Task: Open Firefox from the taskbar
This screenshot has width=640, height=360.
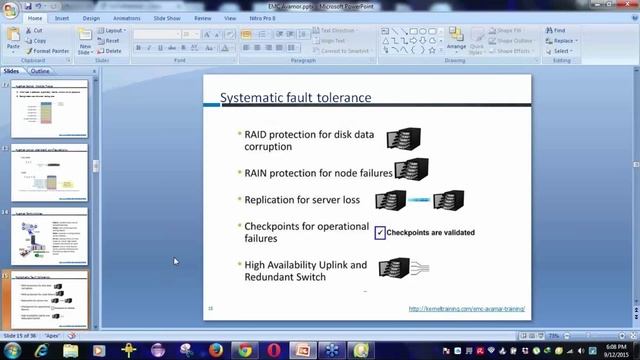Action: (216, 350)
